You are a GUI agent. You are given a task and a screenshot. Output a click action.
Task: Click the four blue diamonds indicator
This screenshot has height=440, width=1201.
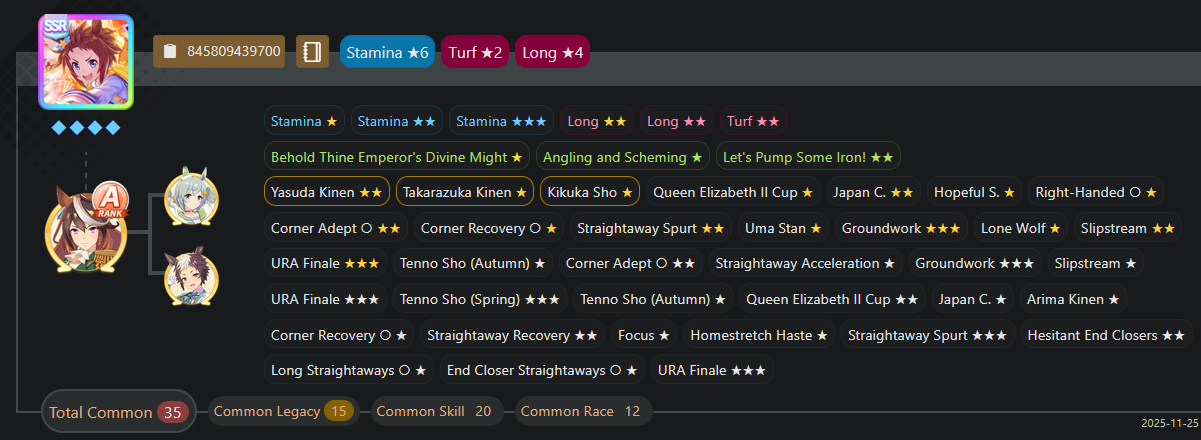(85, 128)
